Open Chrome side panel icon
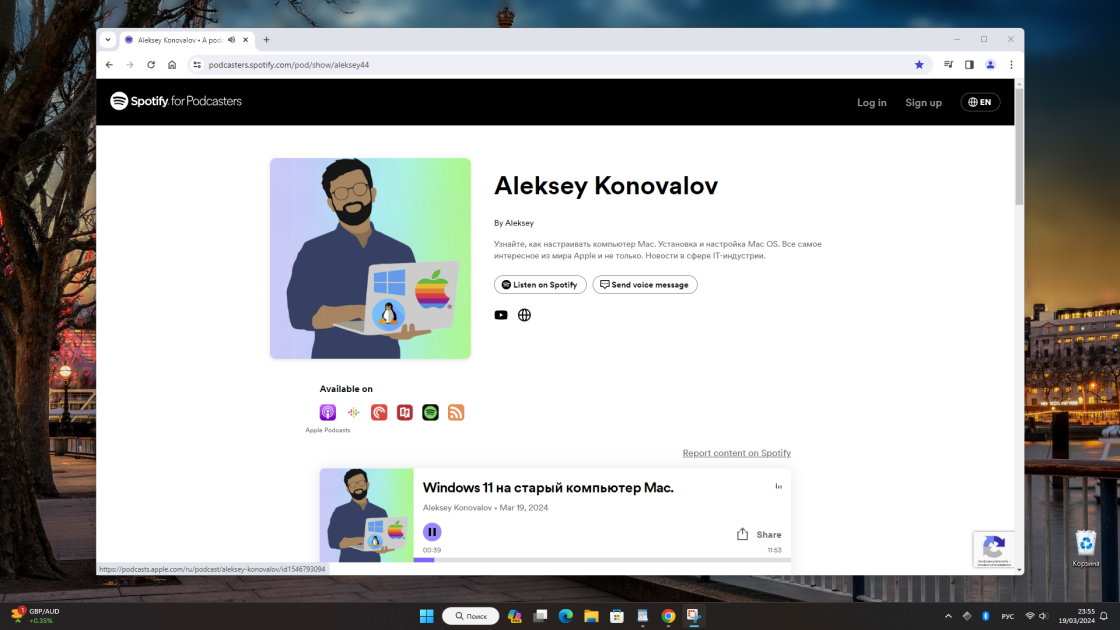Image resolution: width=1120 pixels, height=630 pixels. (969, 65)
